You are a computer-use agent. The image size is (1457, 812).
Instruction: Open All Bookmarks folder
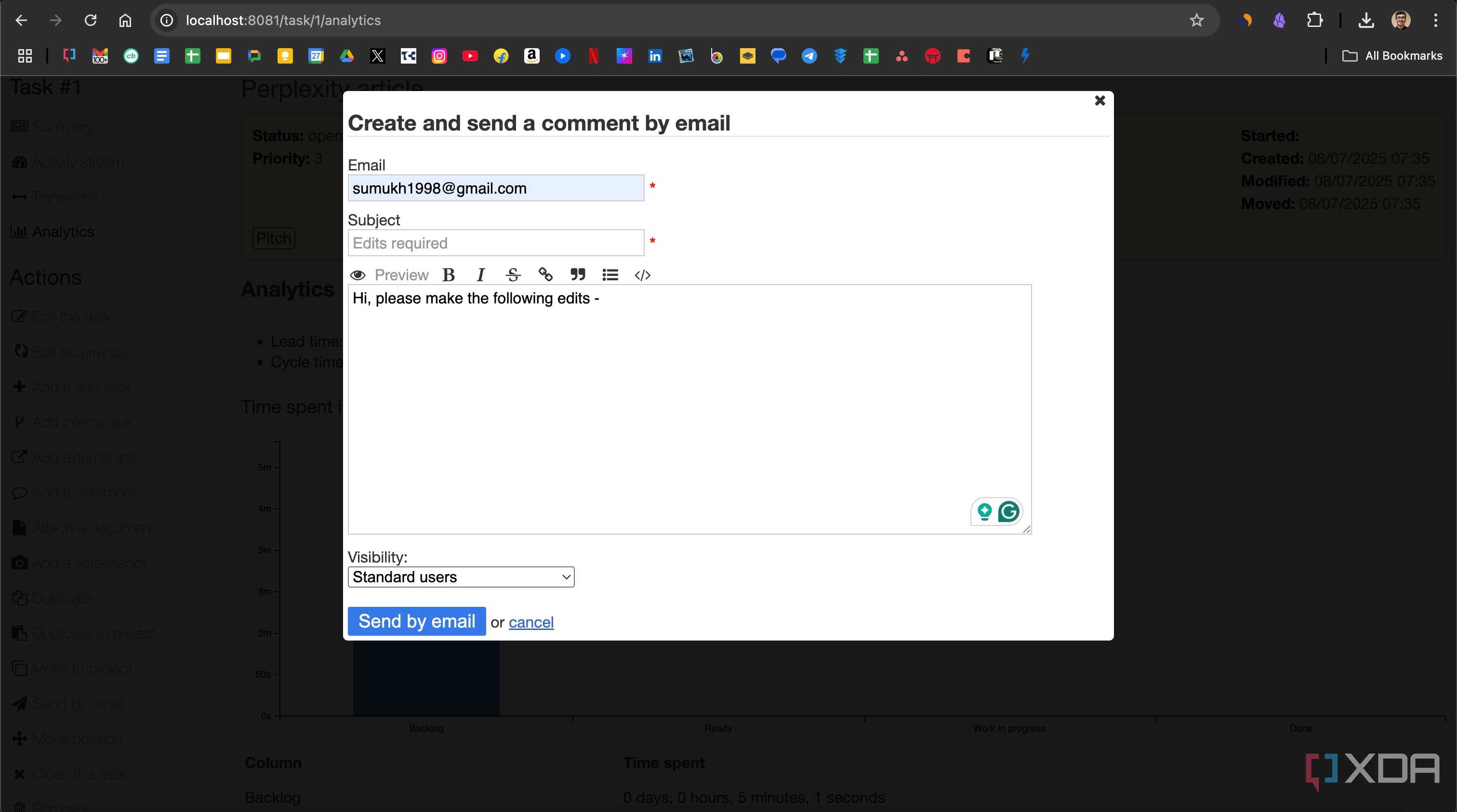(x=1392, y=55)
